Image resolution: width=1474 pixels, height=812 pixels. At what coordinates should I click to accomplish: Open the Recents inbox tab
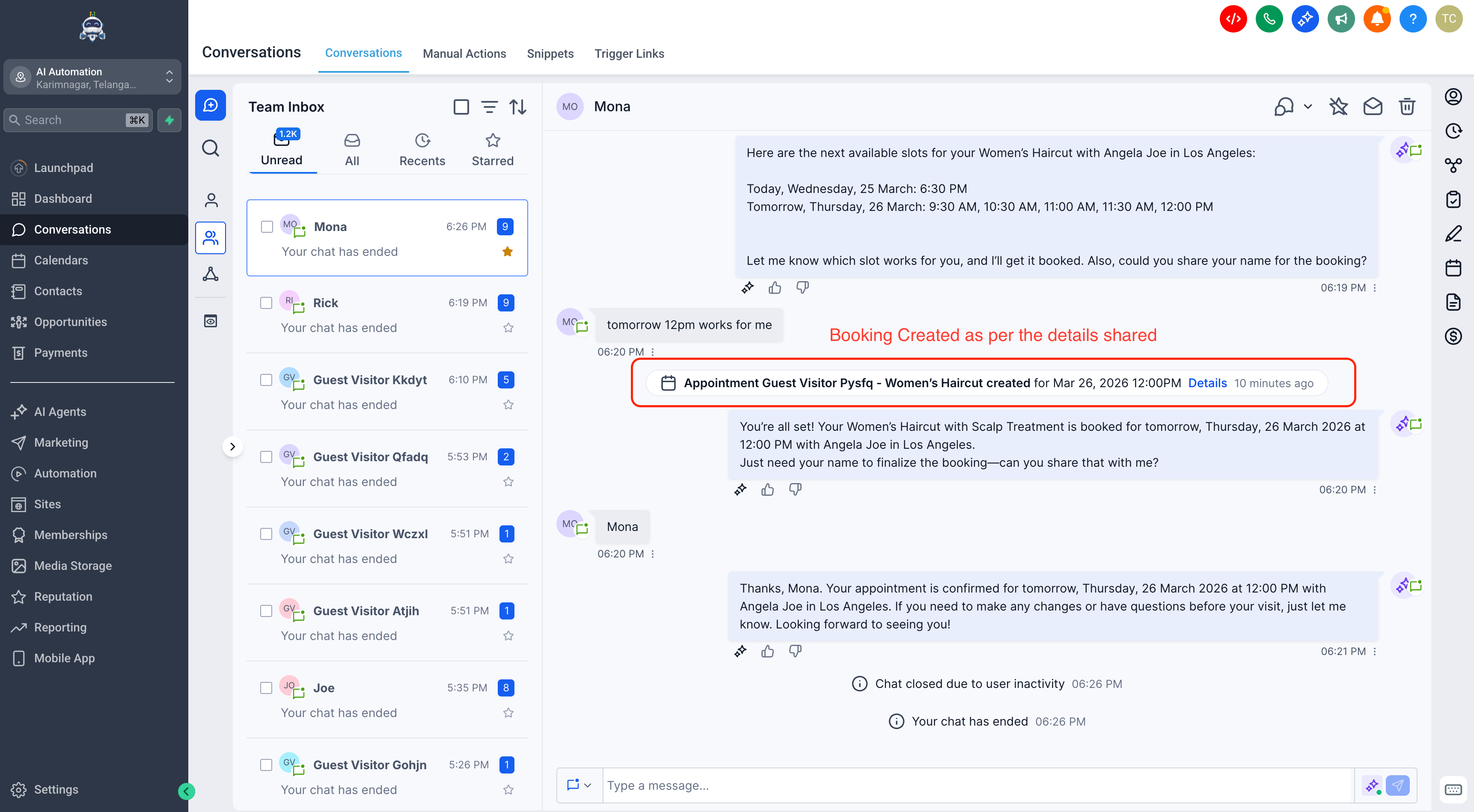click(x=422, y=151)
